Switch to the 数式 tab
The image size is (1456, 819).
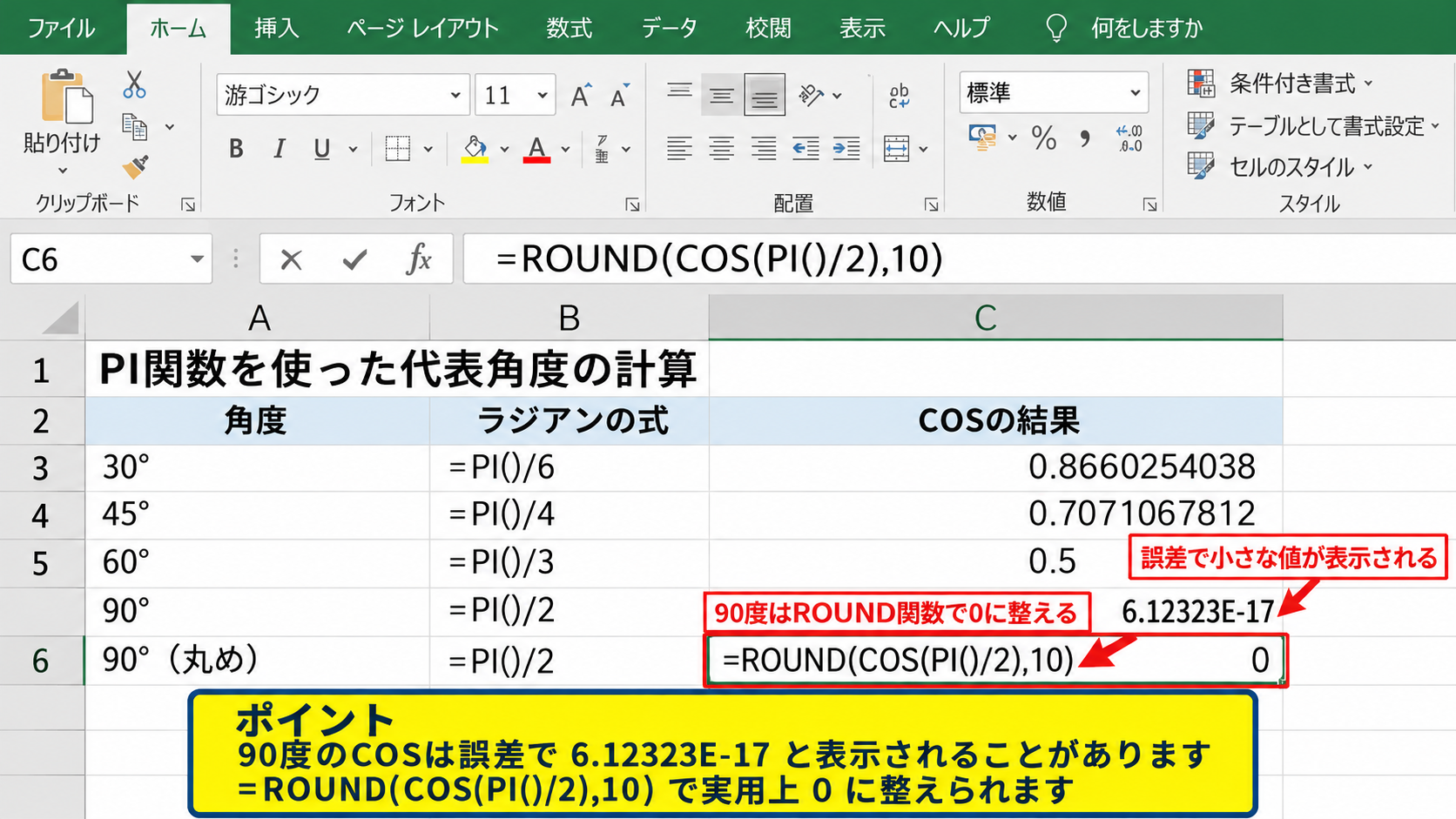coord(569,29)
